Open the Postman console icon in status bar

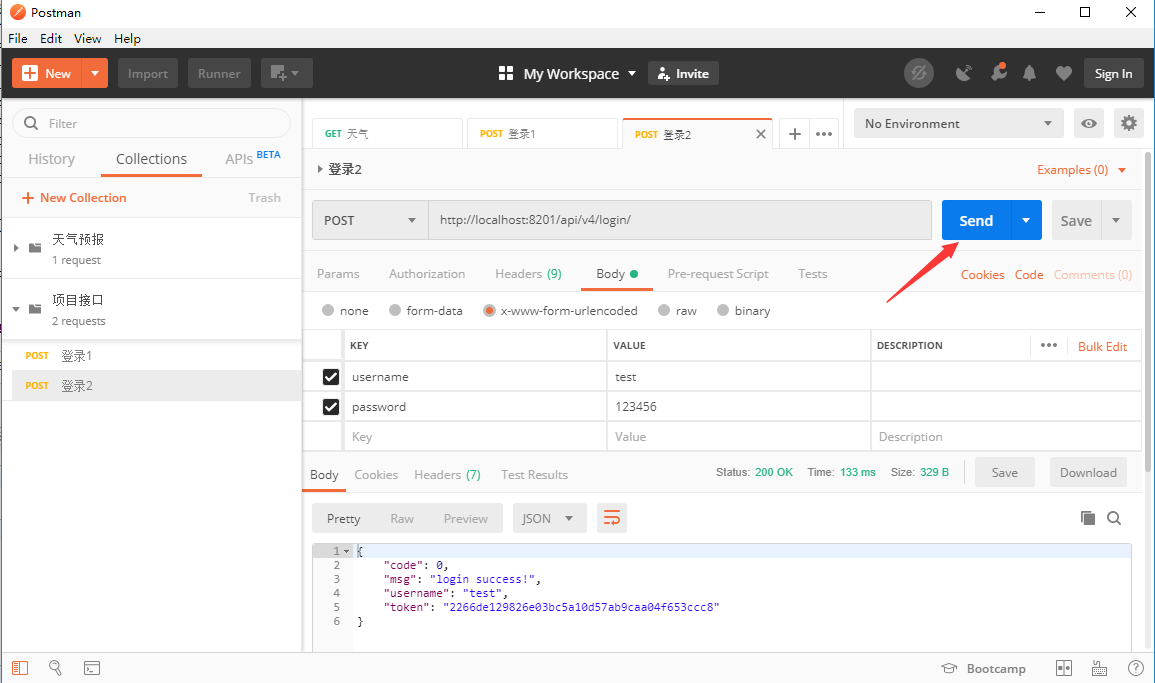pyautogui.click(x=92, y=668)
